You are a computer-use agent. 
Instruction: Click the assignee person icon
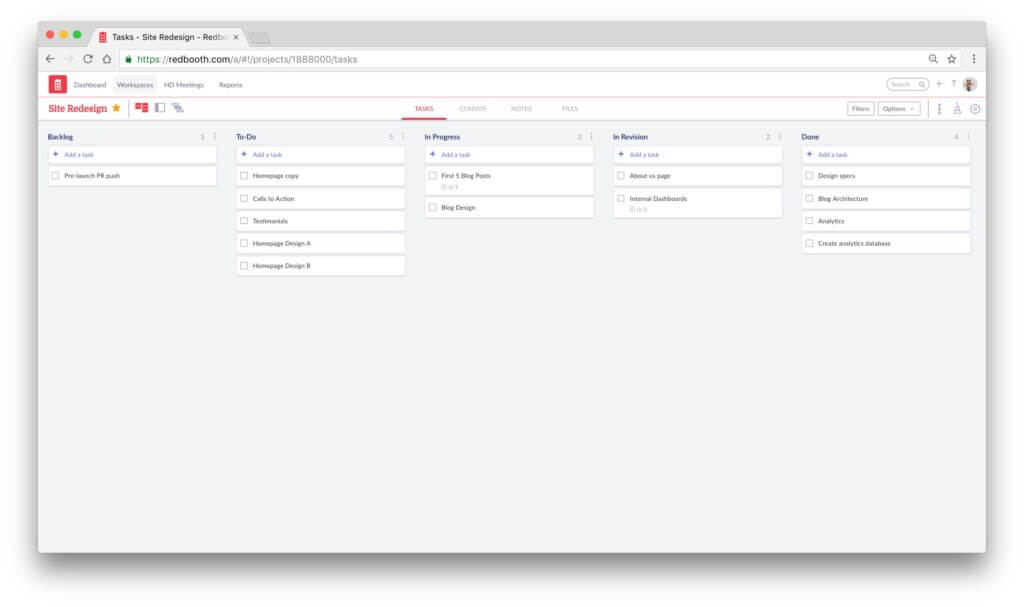(958, 108)
